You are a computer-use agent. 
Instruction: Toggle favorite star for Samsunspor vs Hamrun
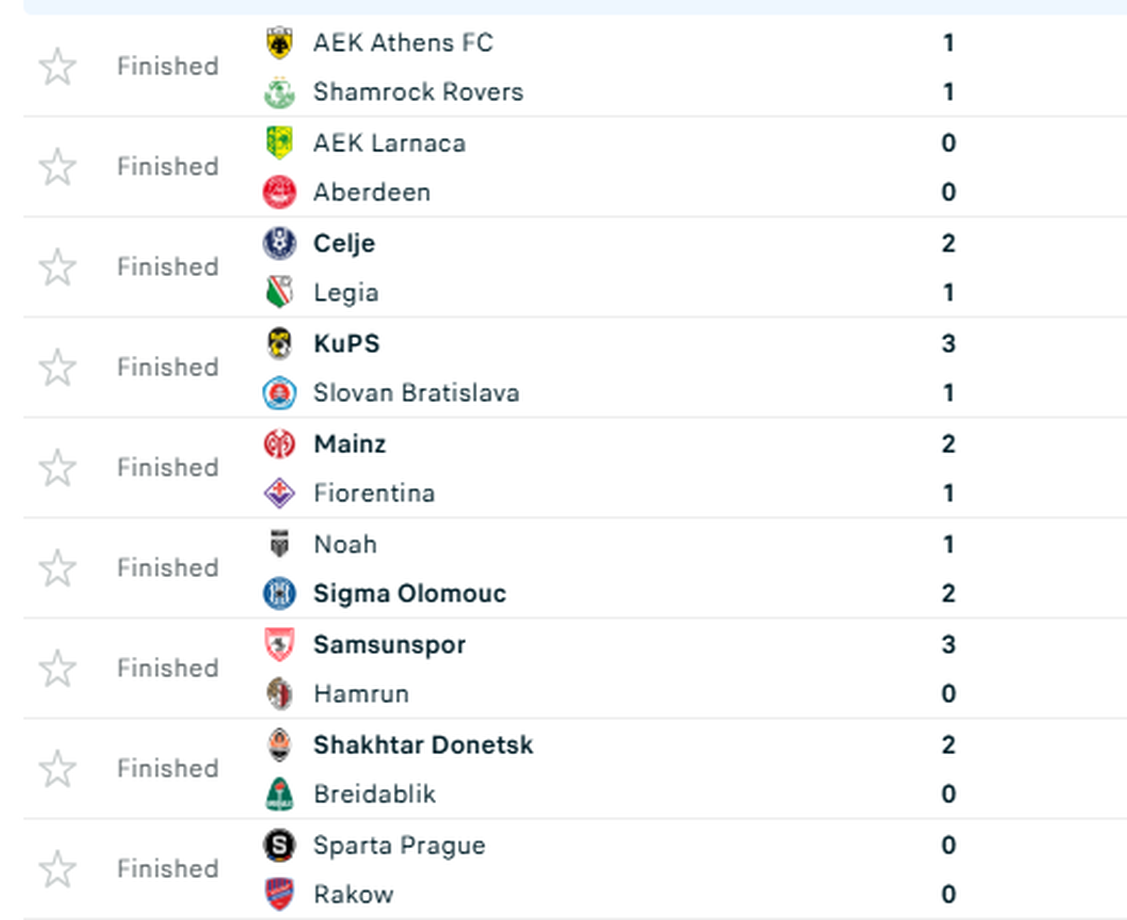(57, 668)
